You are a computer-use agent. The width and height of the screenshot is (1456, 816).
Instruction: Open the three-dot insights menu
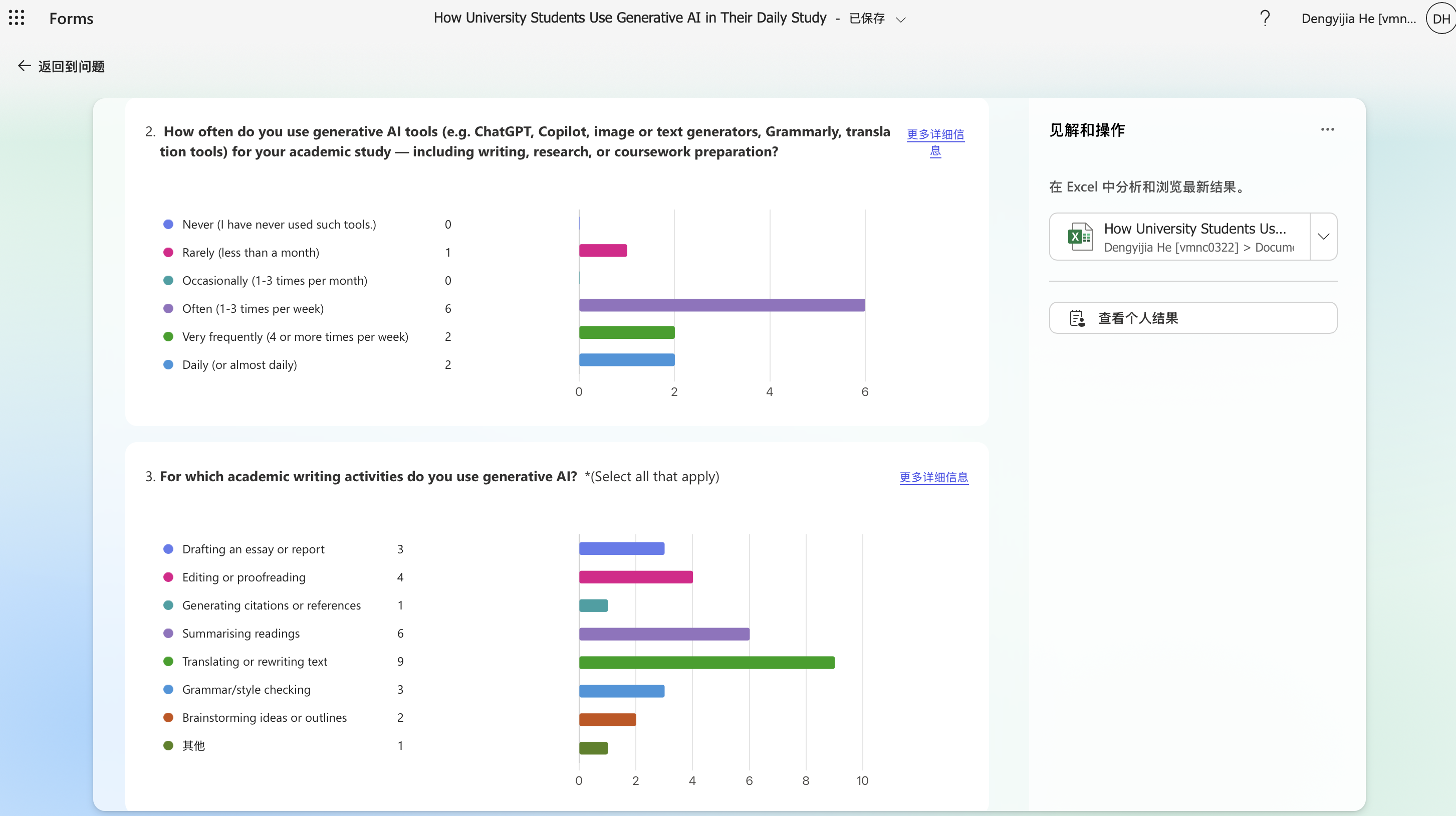(1327, 129)
